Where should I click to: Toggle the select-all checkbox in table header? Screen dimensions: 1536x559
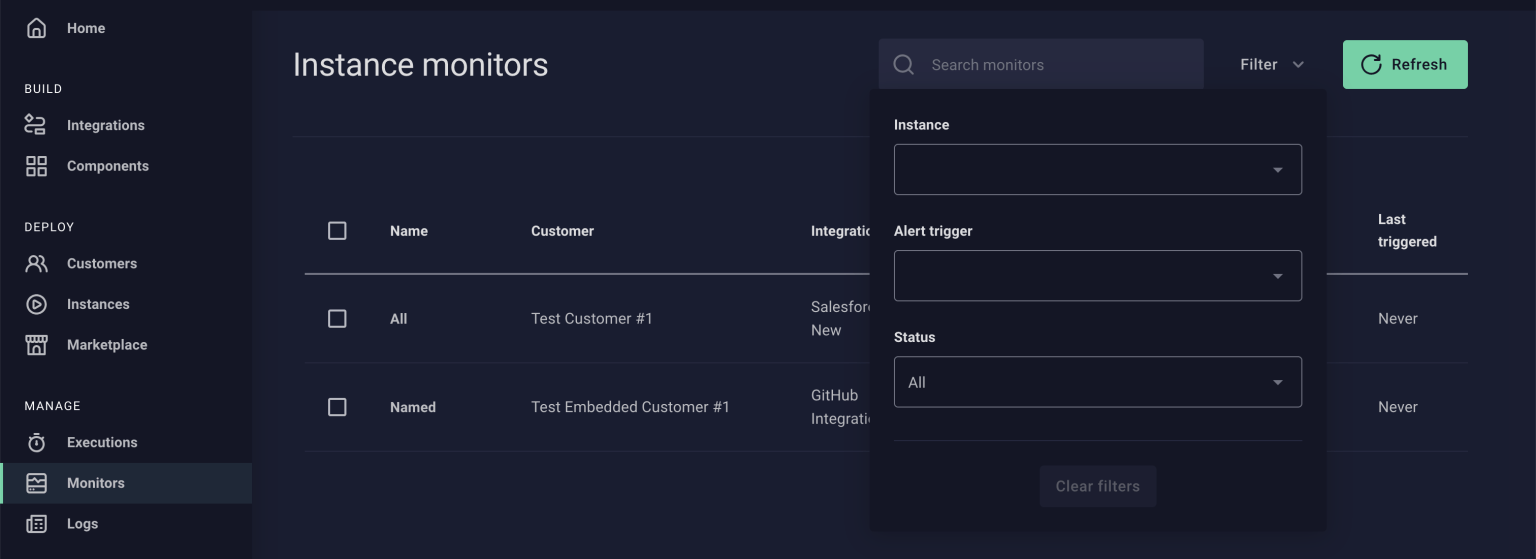pos(337,231)
